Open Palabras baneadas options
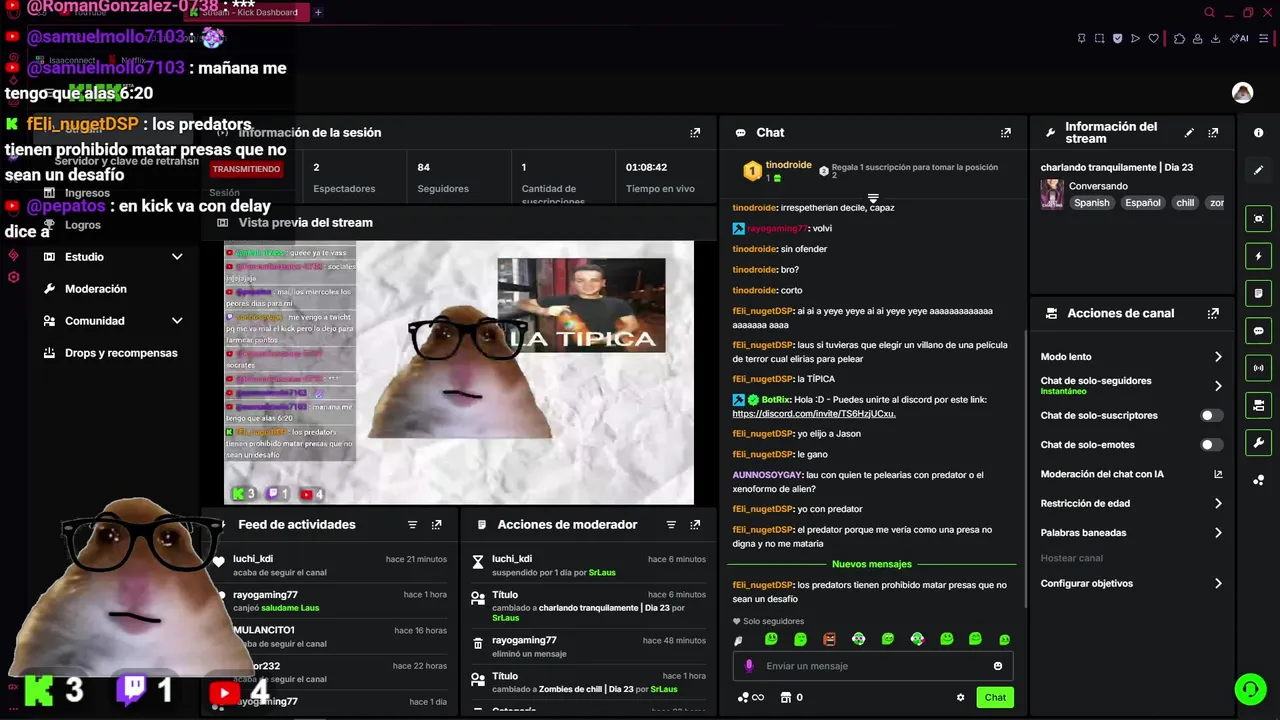Image resolution: width=1280 pixels, height=720 pixels. [x=1131, y=533]
